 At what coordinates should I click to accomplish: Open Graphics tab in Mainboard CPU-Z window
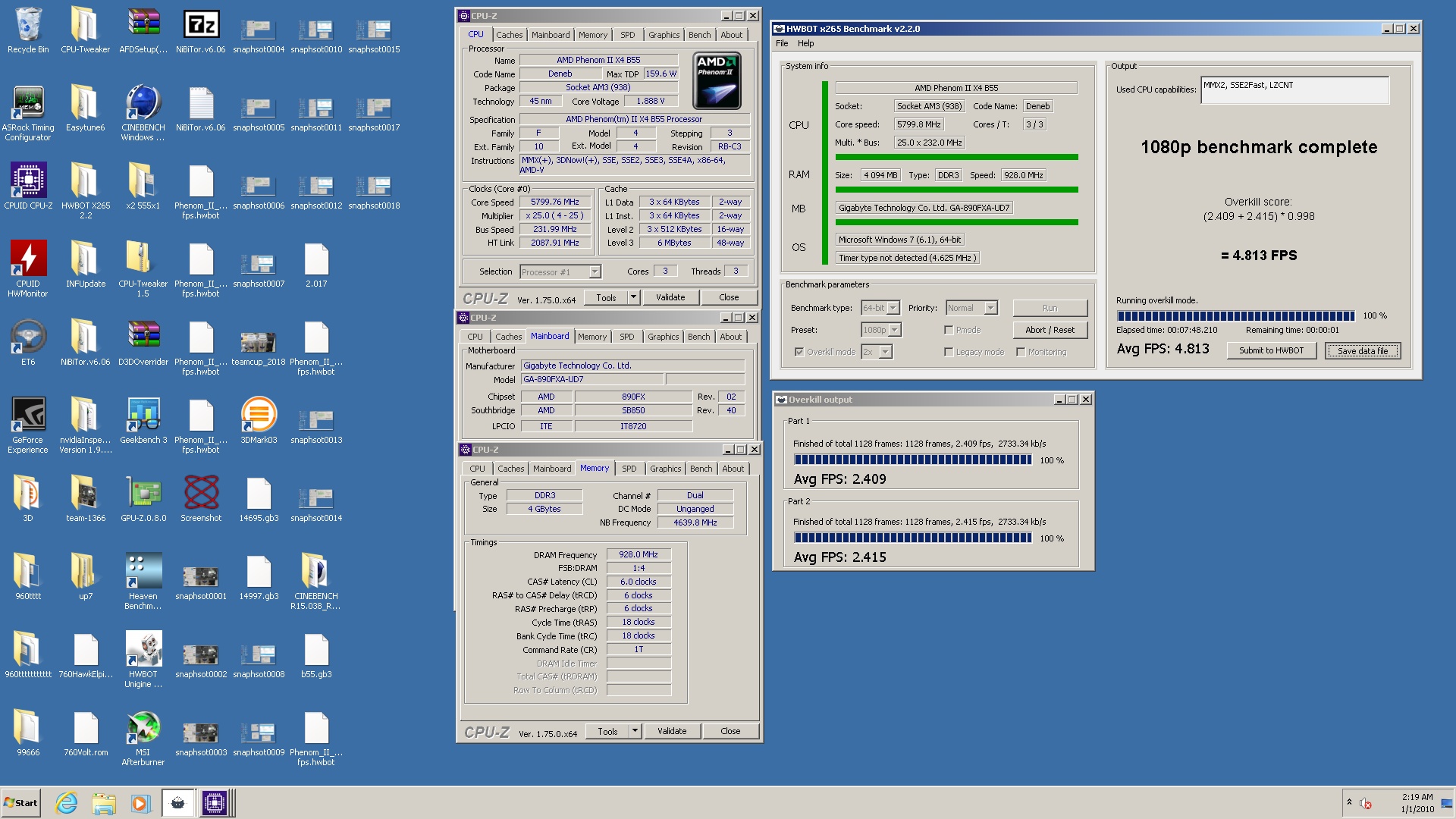tap(664, 337)
